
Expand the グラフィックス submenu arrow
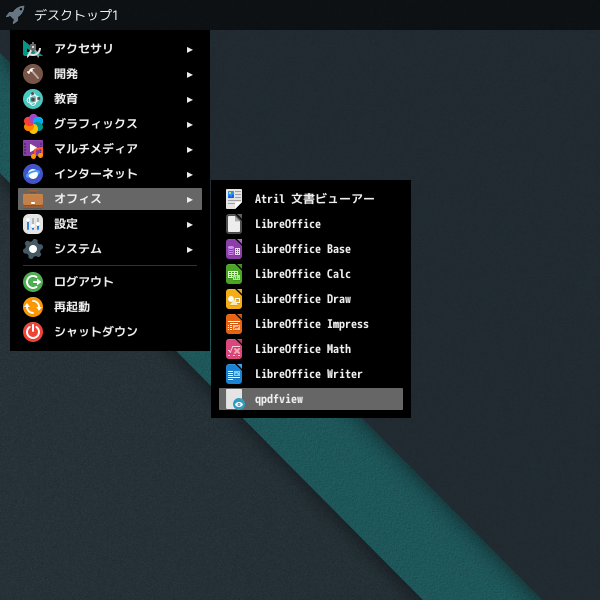[x=189, y=125]
